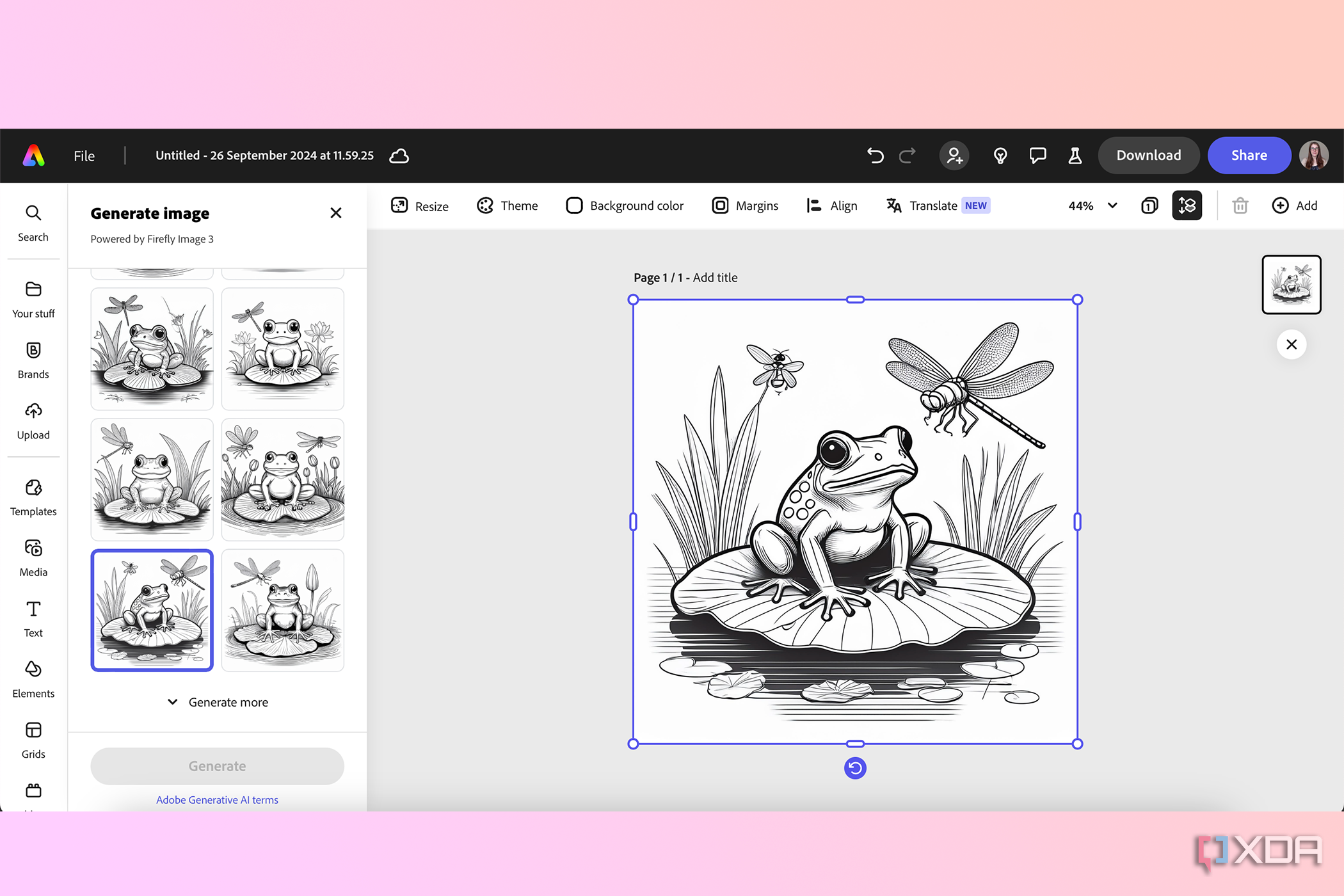This screenshot has width=1344, height=896.
Task: Expand Generate more results
Action: [x=218, y=702]
